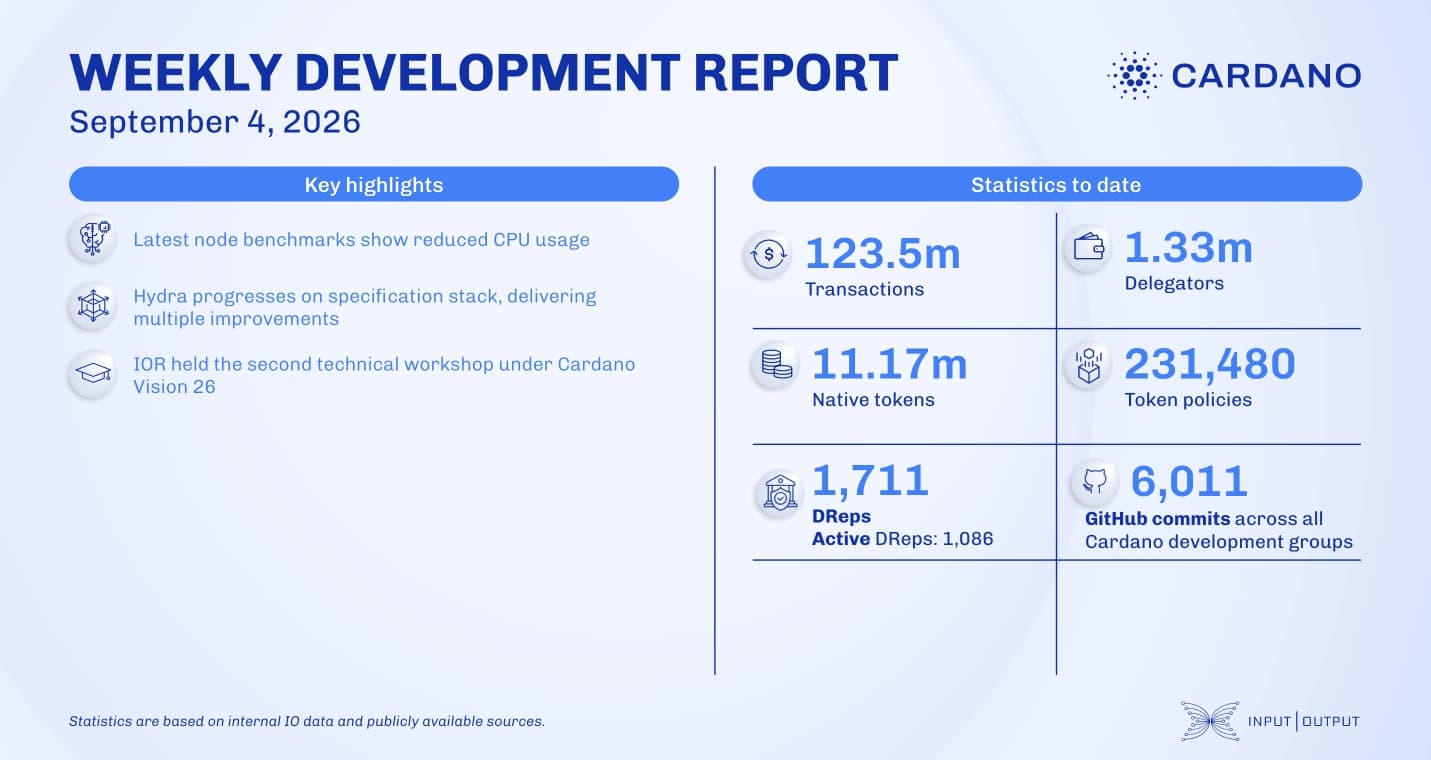This screenshot has height=760, width=1431.
Task: Click the 11.17m native tokens figure
Action: click(x=889, y=363)
